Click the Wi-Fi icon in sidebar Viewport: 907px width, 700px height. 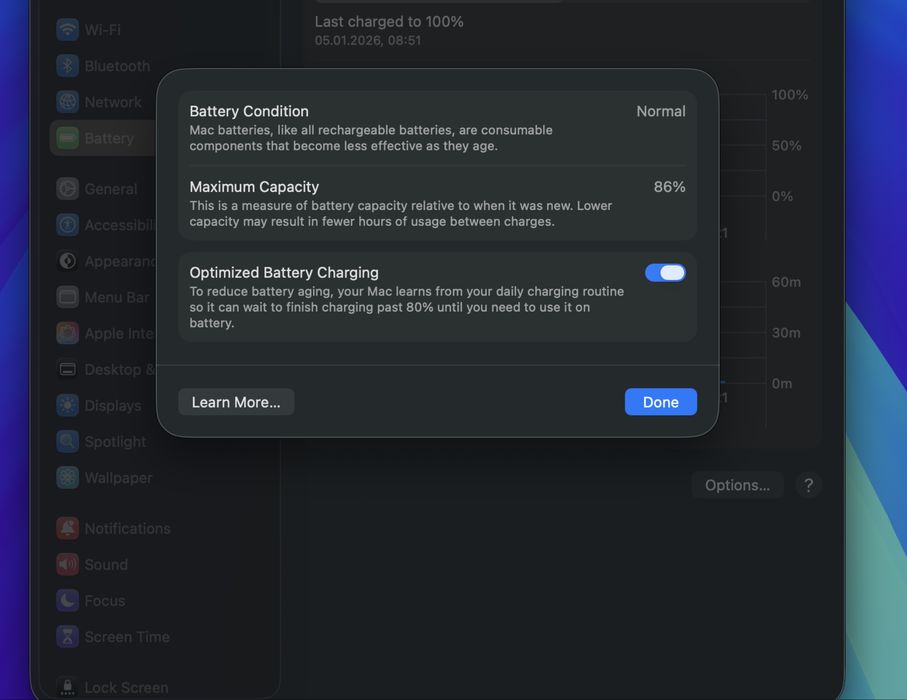pos(67,30)
